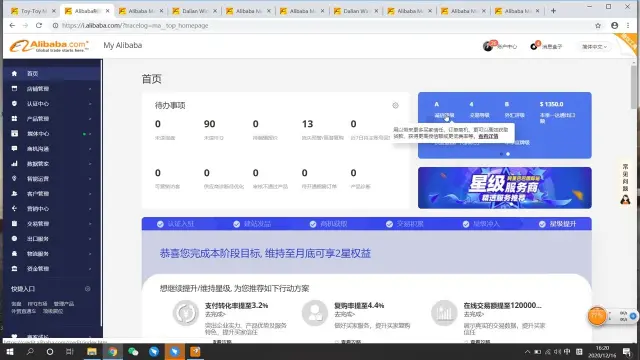This screenshot has width=640, height=360.
Task: Click the 媒体中心 sidebar icon
Action: click(14, 133)
